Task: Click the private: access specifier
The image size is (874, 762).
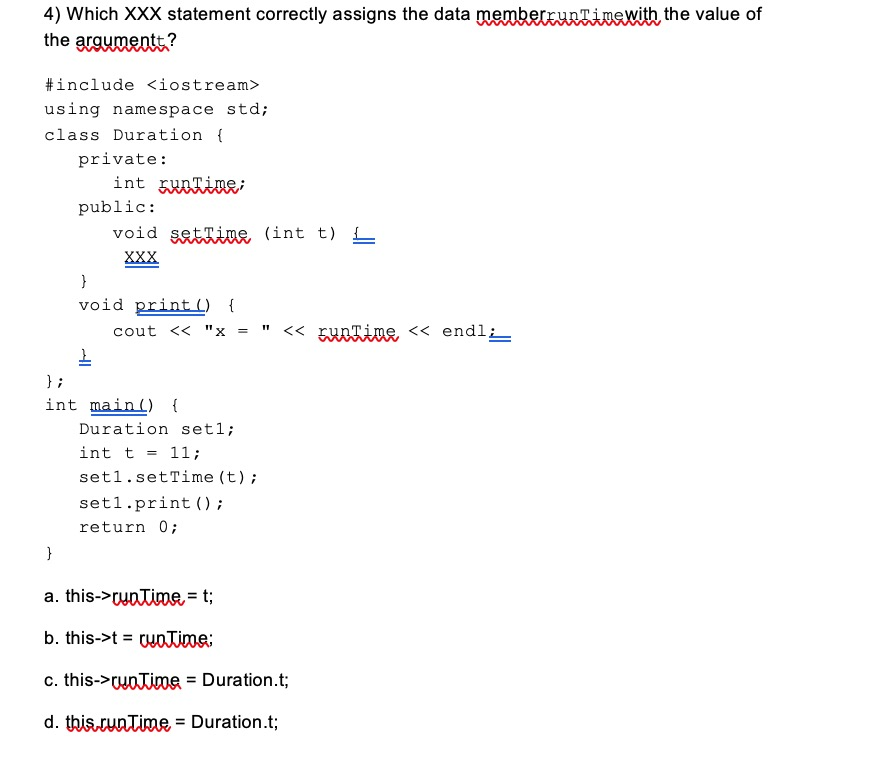Action: click(x=123, y=159)
